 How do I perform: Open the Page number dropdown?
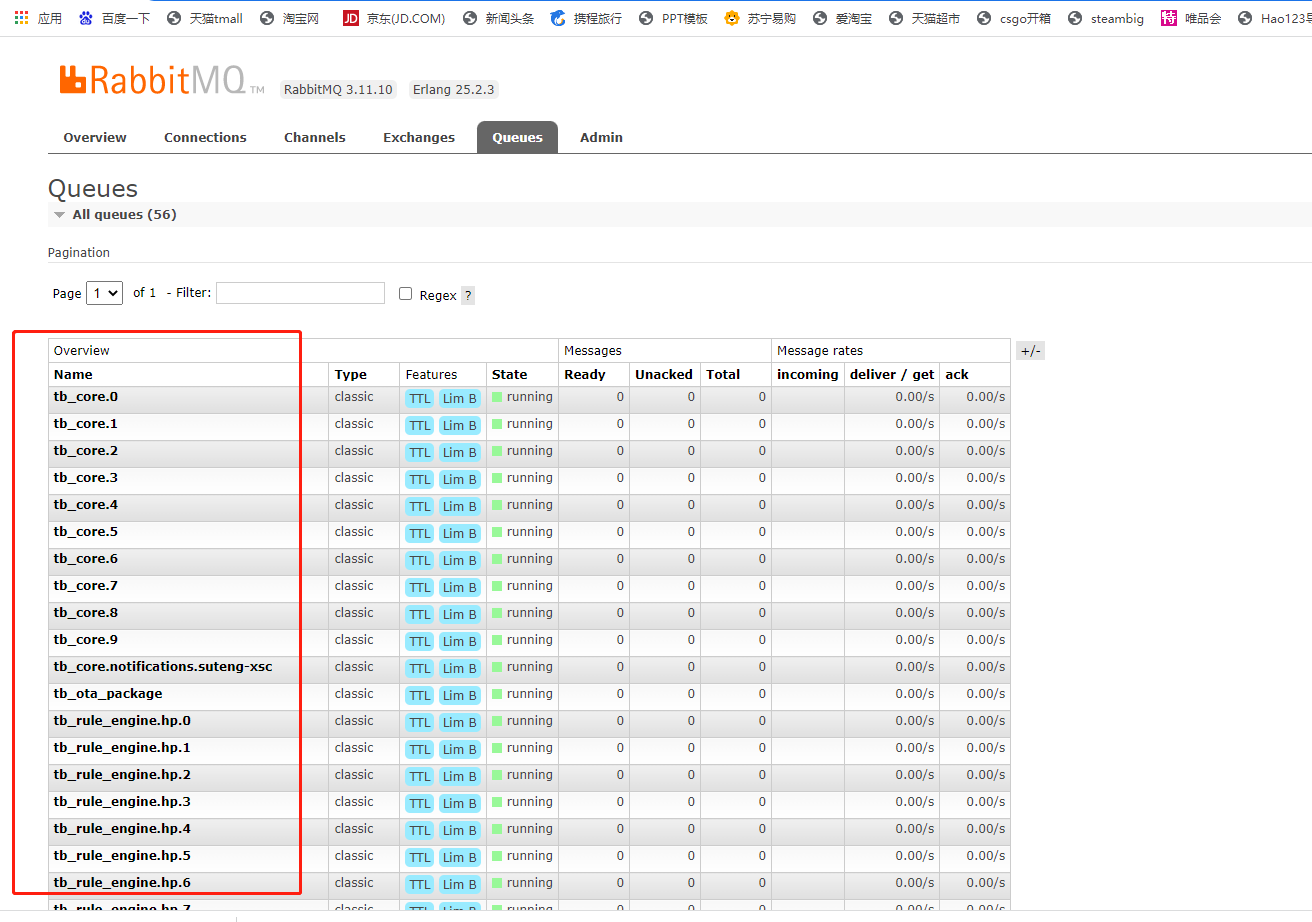(x=104, y=293)
